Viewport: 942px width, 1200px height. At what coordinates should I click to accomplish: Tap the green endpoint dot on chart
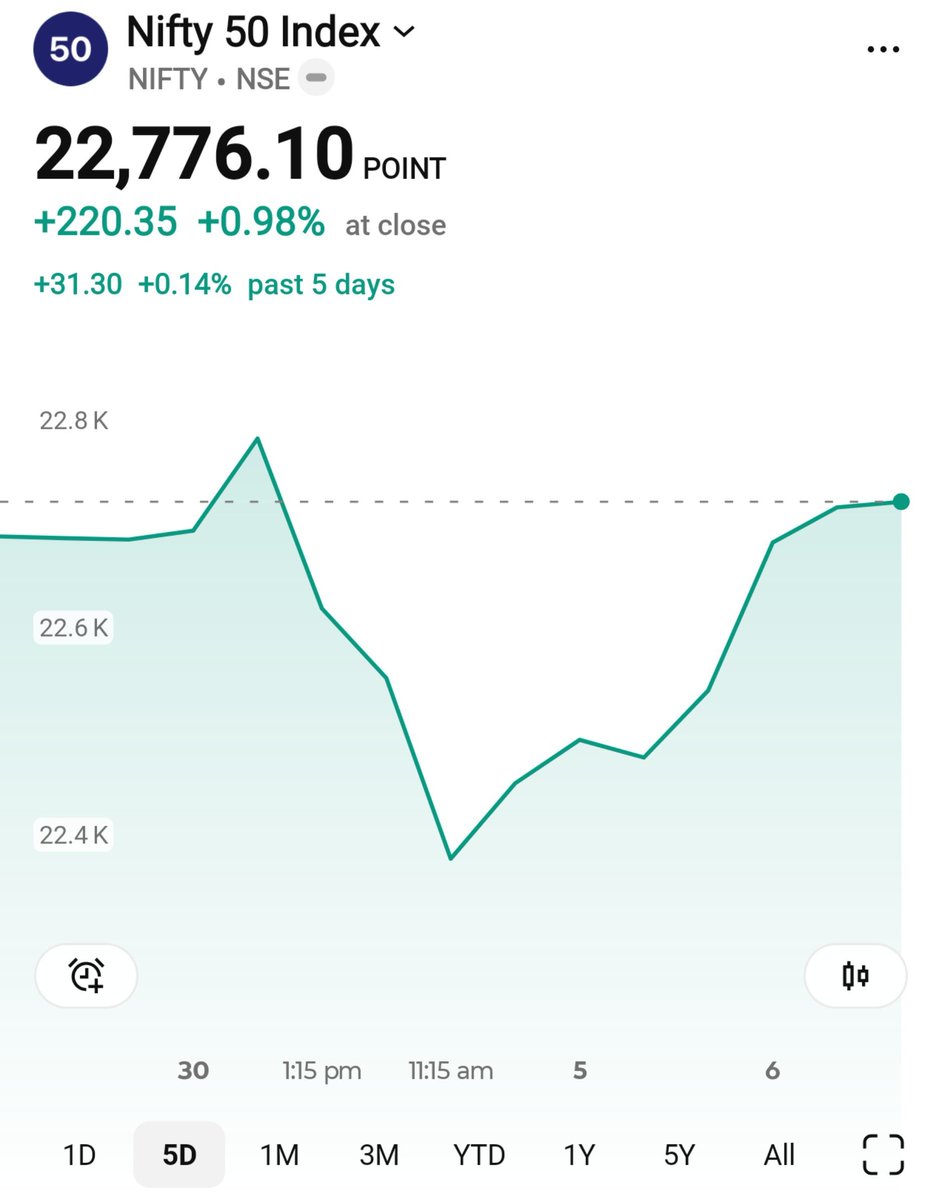tap(901, 501)
